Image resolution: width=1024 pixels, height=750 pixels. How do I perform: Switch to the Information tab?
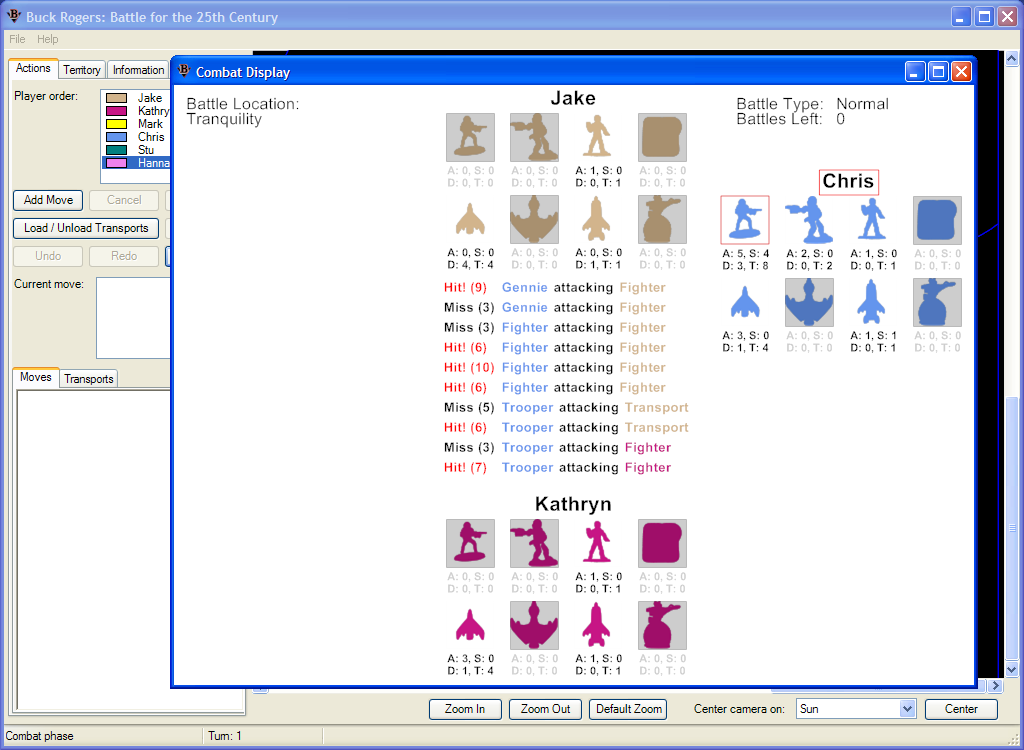coord(138,70)
